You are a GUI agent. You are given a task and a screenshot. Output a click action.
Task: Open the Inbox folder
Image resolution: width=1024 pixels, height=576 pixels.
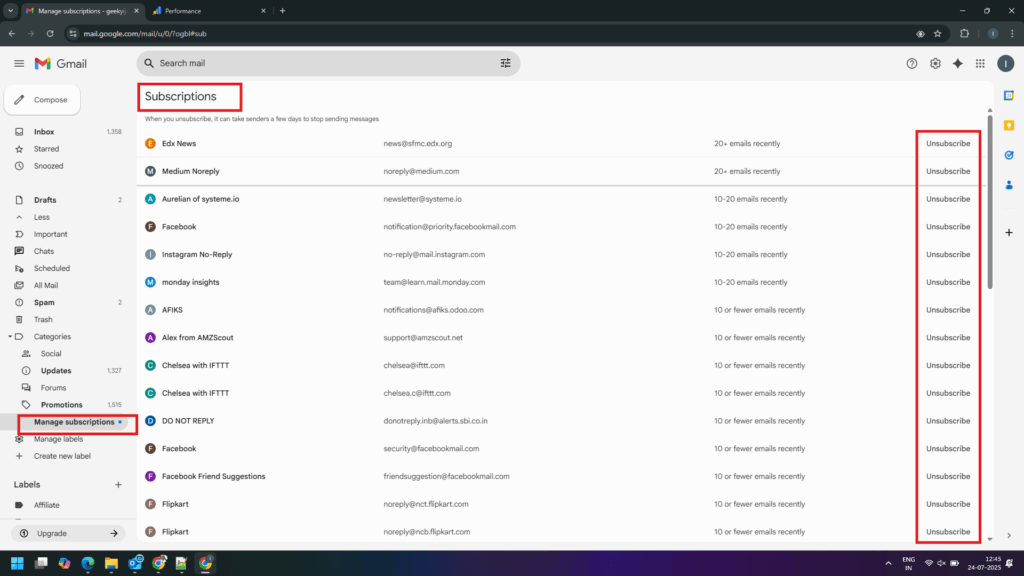44,132
